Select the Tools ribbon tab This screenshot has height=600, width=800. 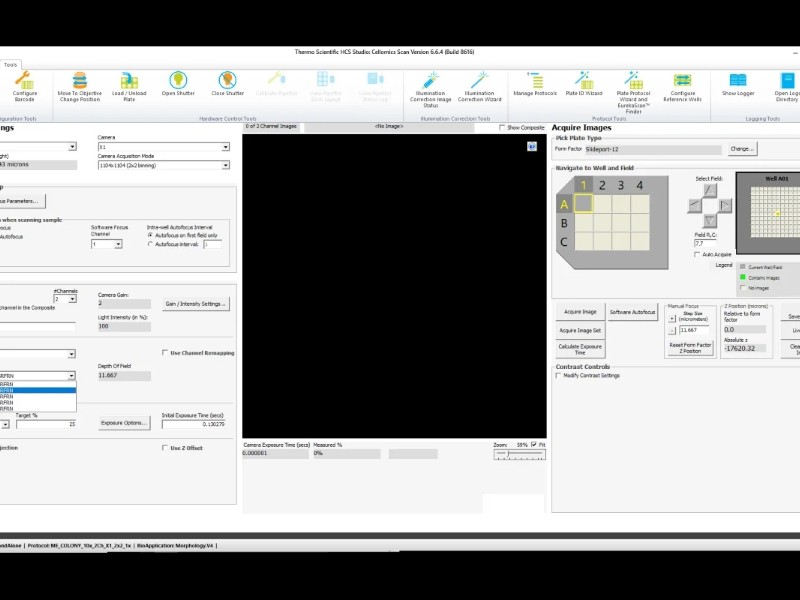coord(10,65)
